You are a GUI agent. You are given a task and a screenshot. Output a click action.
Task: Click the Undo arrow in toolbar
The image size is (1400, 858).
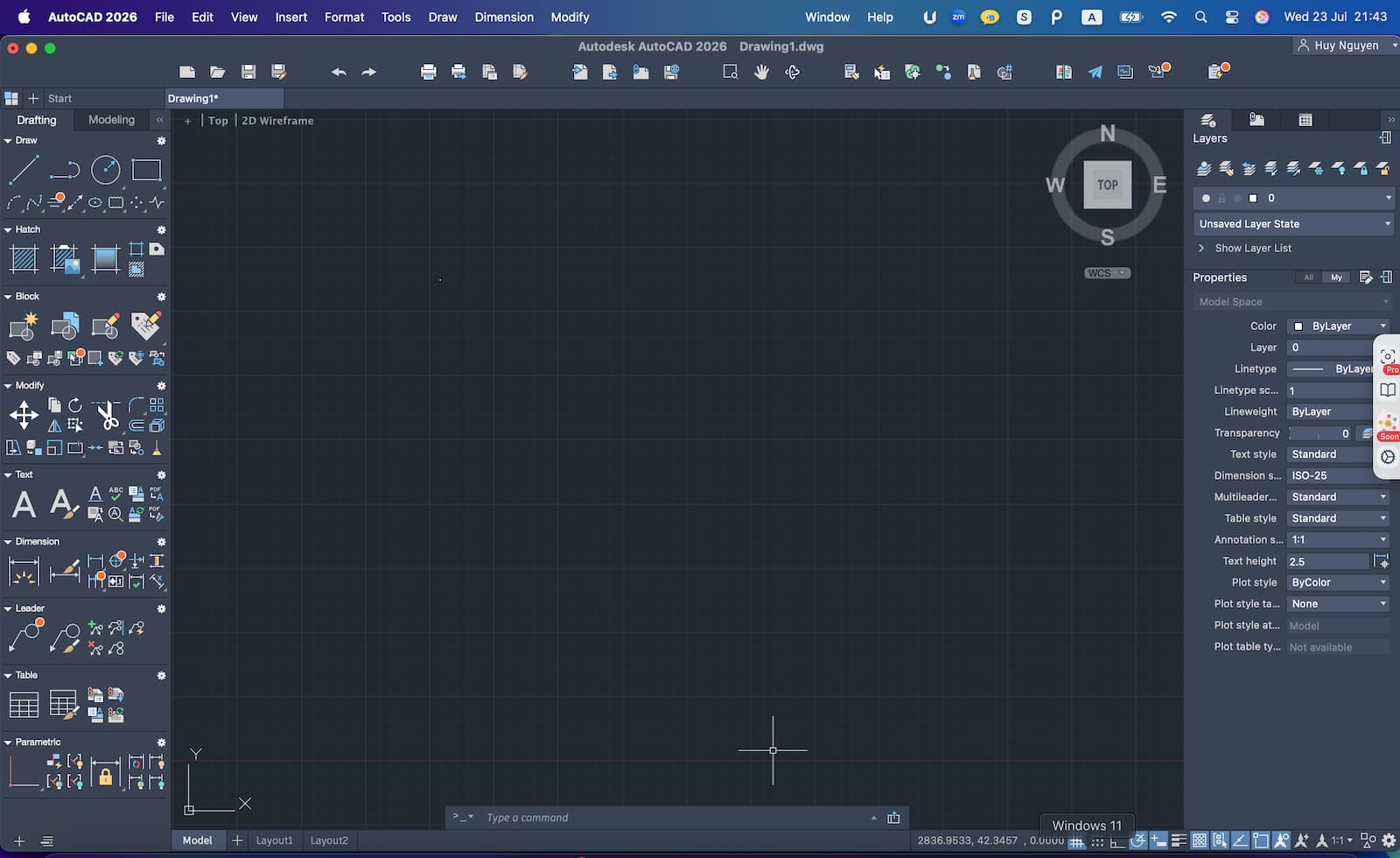pyautogui.click(x=339, y=72)
